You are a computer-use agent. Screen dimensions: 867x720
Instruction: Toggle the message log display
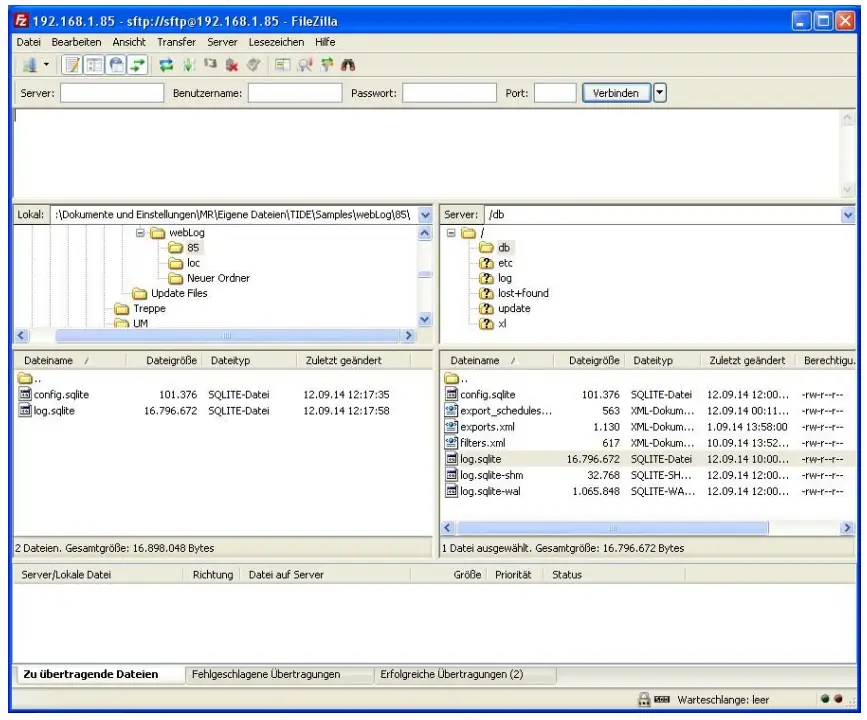click(x=72, y=66)
